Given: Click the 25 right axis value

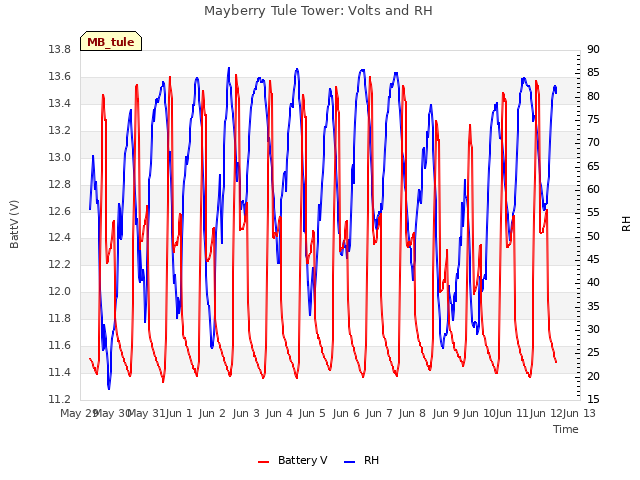Looking at the screenshot, I should [593, 352].
